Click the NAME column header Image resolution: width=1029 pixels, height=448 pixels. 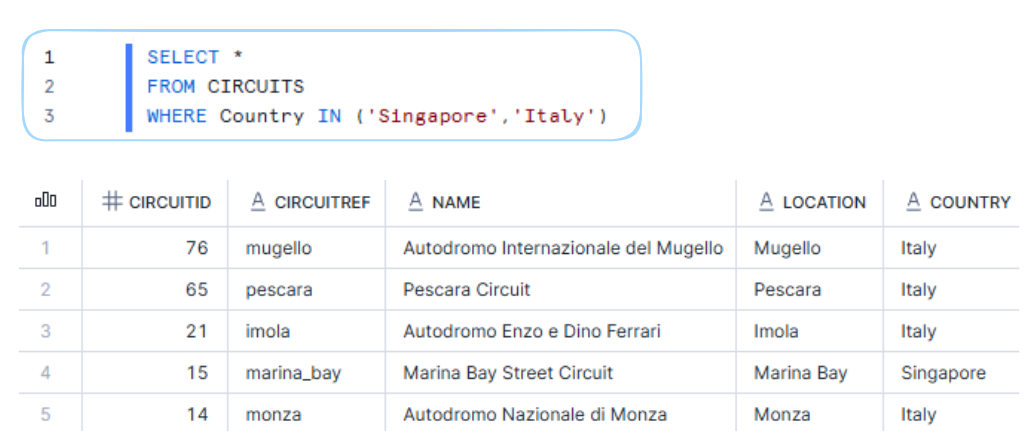[456, 202]
